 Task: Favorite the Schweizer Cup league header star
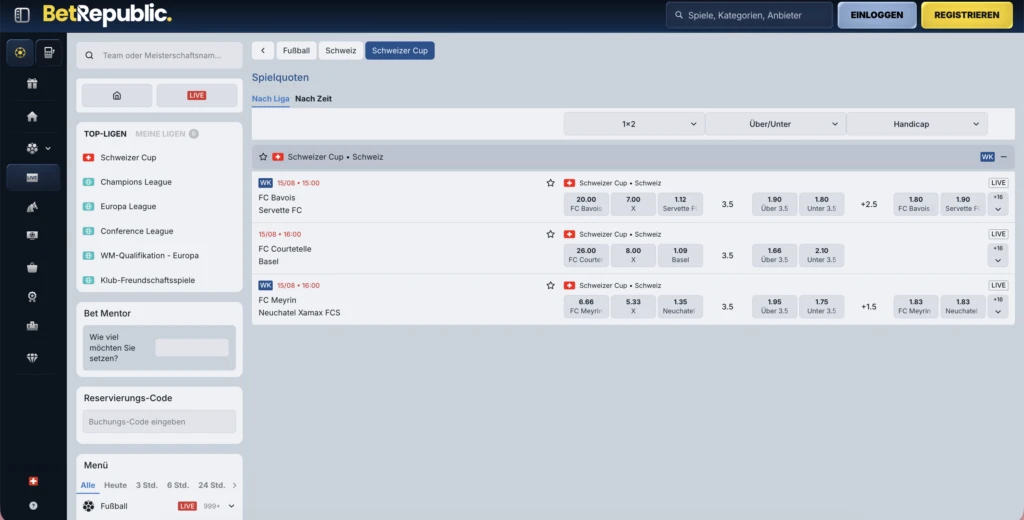pos(263,157)
